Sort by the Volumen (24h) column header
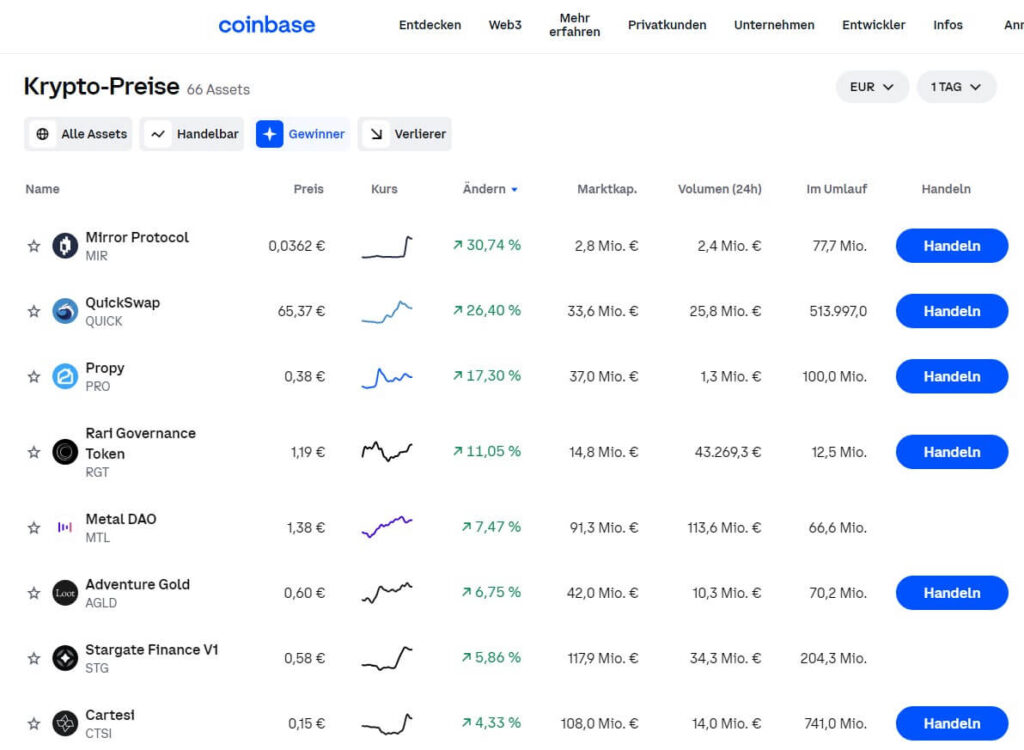 coord(720,189)
